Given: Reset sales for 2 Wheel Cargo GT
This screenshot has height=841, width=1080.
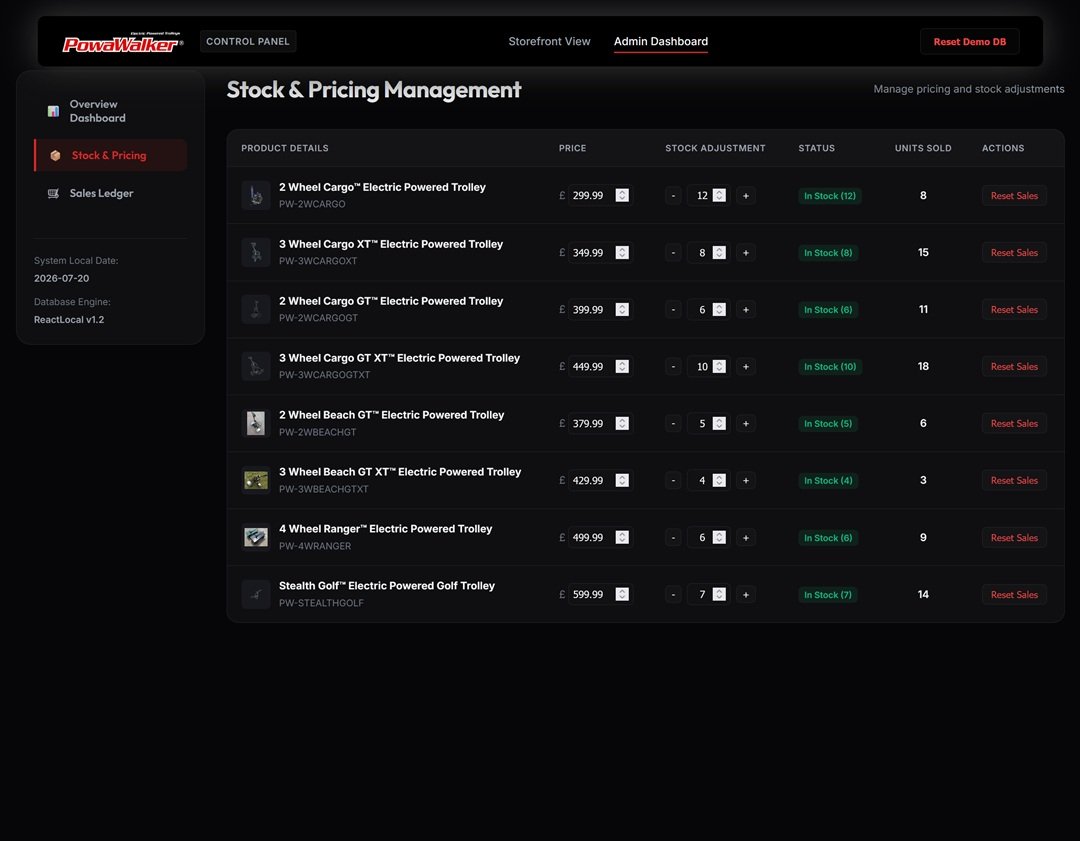Looking at the screenshot, I should coord(1014,310).
